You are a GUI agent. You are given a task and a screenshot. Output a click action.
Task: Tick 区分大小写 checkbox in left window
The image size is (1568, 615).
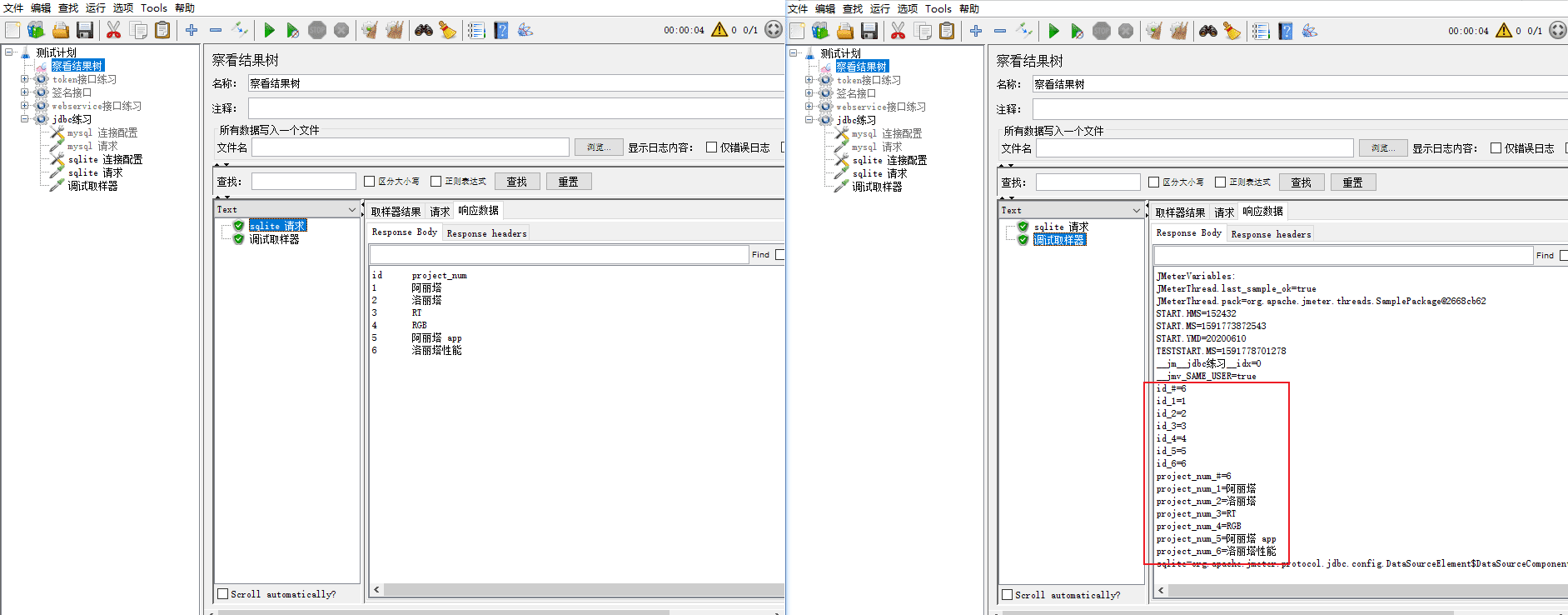(369, 181)
